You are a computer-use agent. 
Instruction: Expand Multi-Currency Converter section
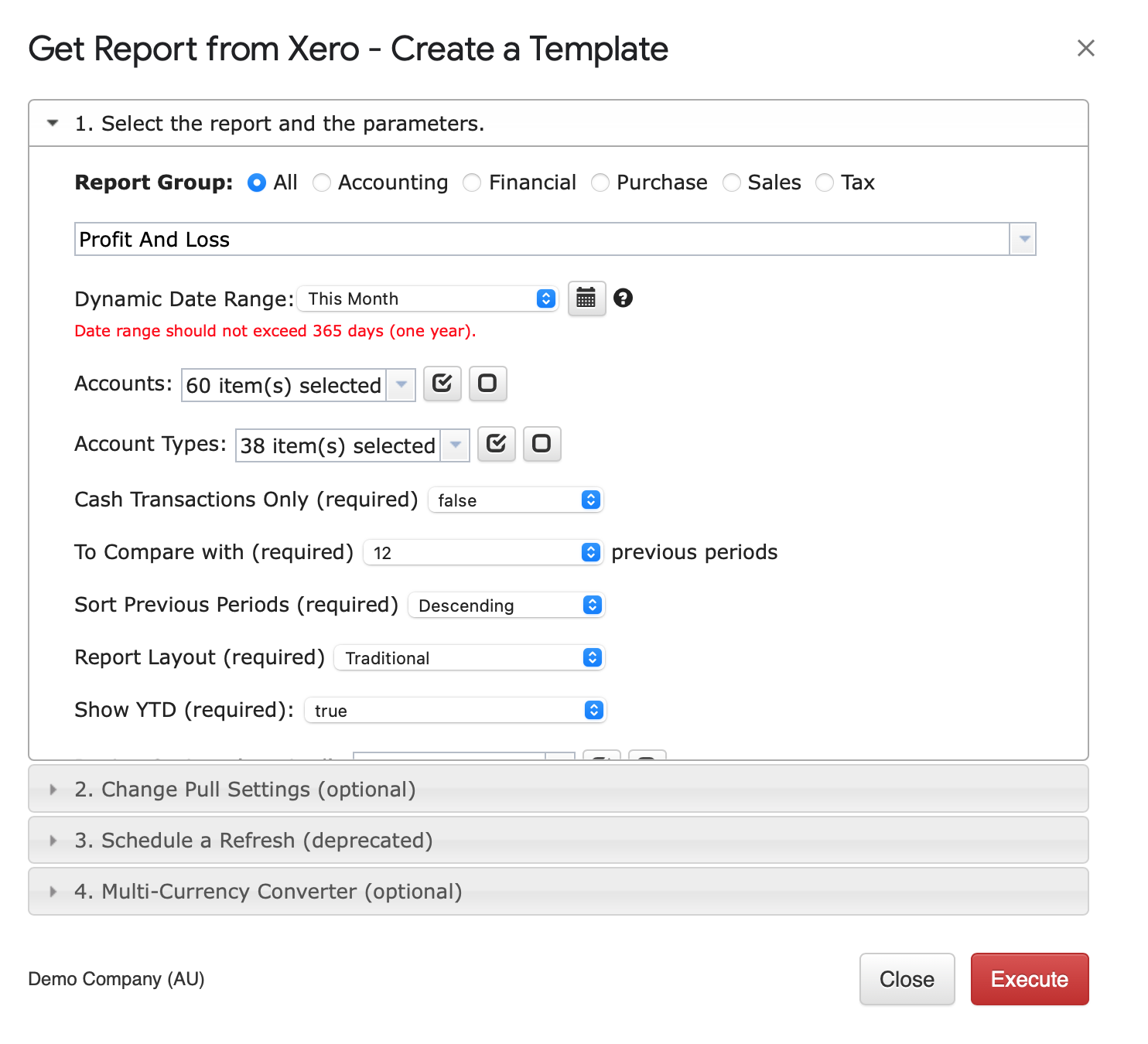click(53, 891)
